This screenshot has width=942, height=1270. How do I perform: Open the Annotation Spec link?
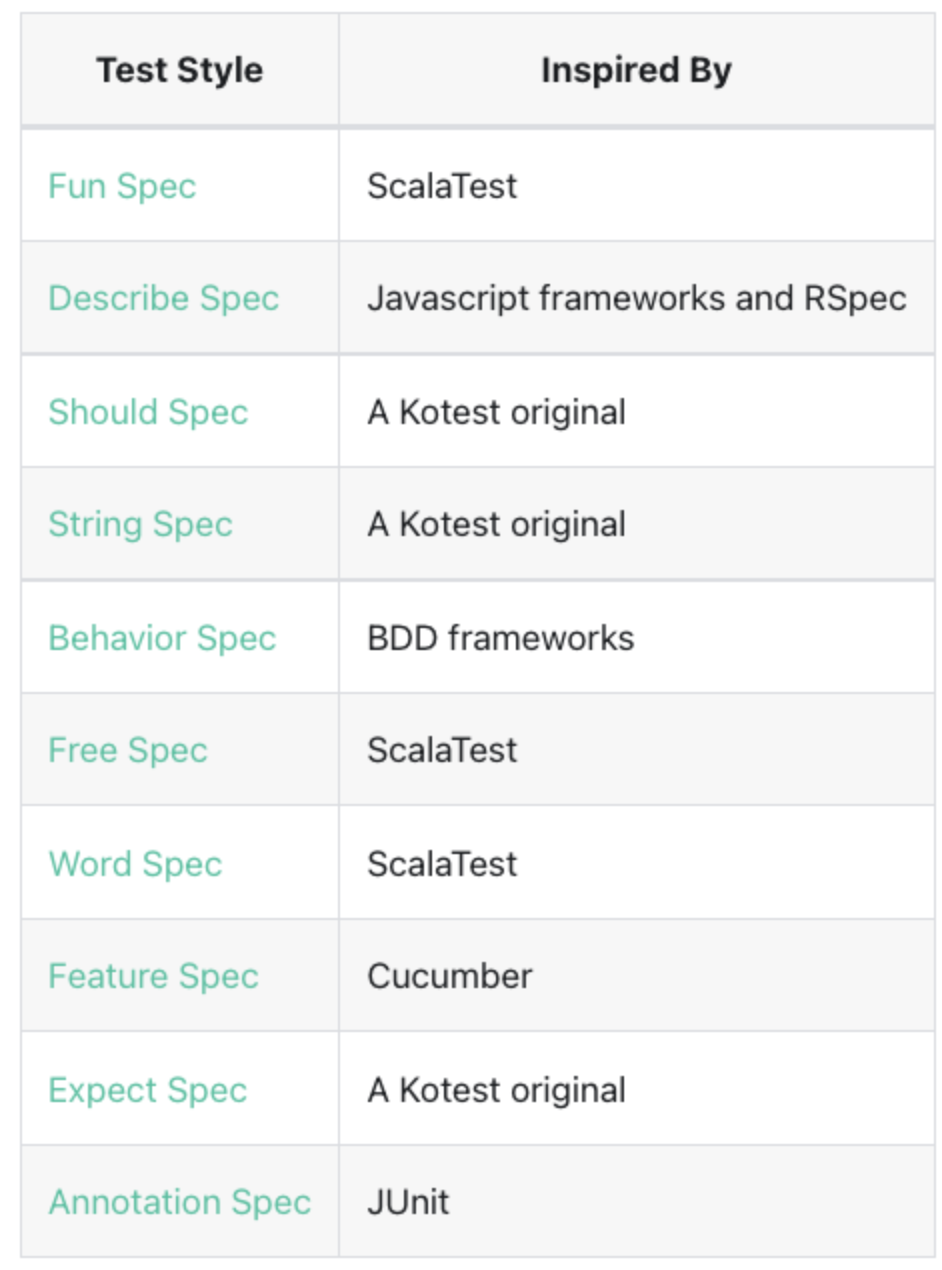(180, 1201)
